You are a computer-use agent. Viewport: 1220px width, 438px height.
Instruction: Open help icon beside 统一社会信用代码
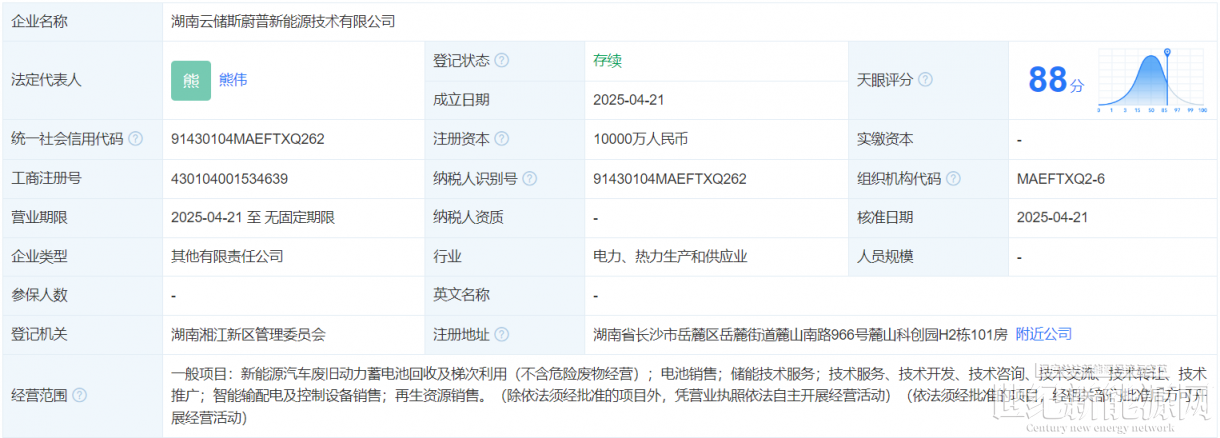coord(135,139)
